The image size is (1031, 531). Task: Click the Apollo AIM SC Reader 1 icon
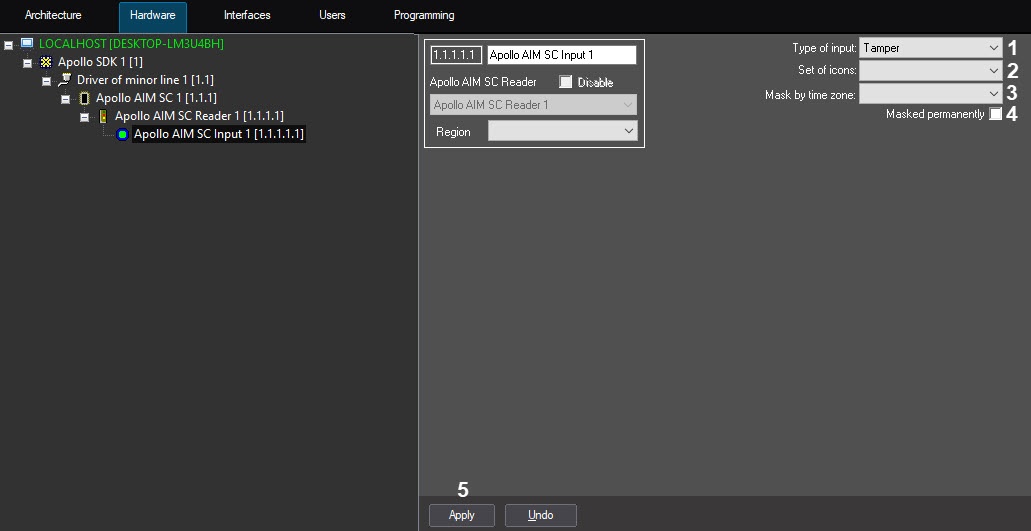(103, 116)
